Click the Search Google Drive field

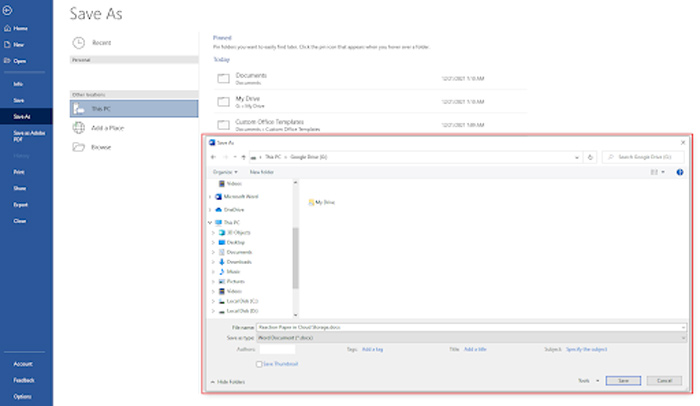point(643,157)
